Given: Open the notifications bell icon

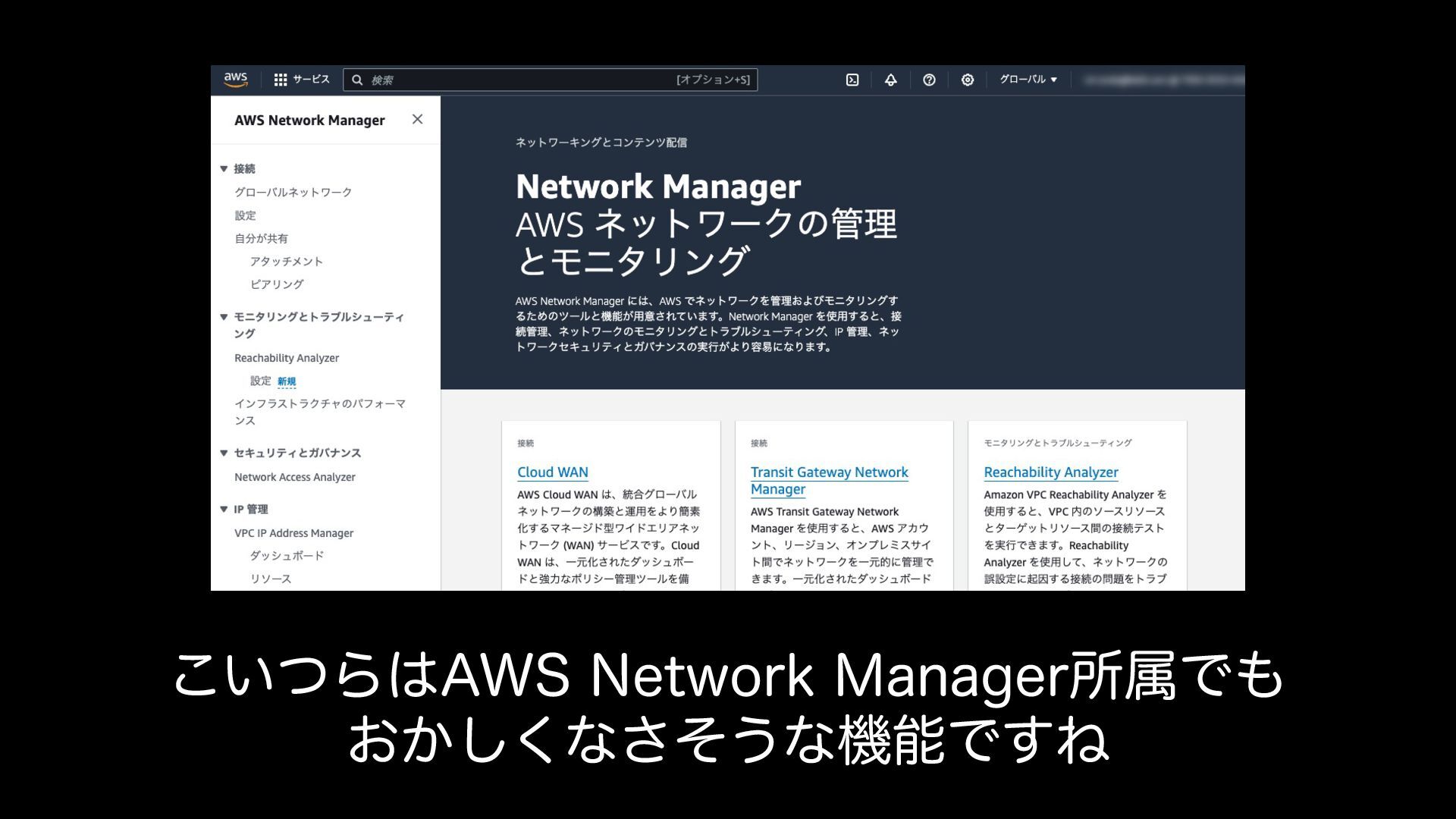Looking at the screenshot, I should click(x=891, y=80).
